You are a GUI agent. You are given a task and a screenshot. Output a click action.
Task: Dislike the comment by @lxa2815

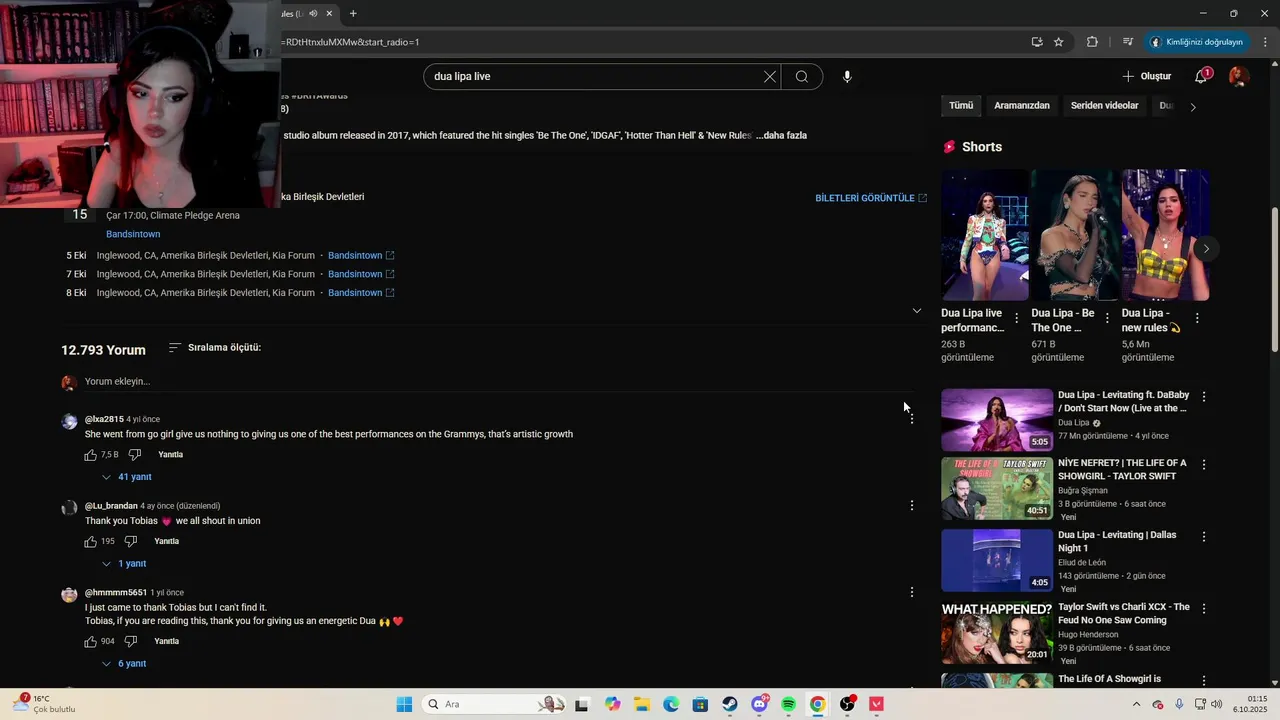coord(135,455)
